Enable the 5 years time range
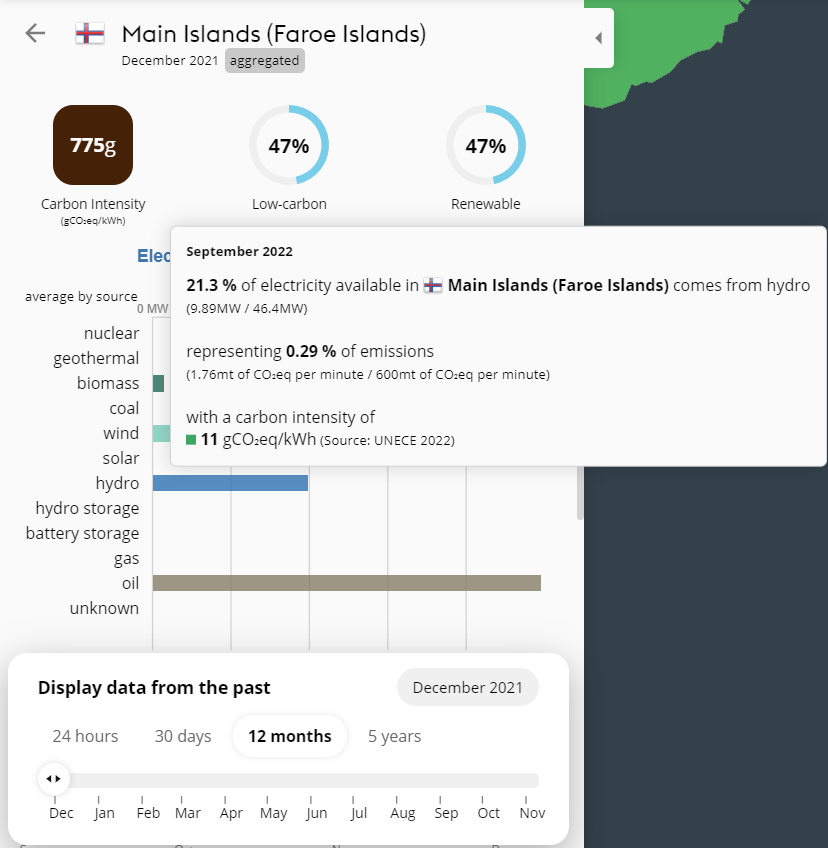 (x=394, y=736)
